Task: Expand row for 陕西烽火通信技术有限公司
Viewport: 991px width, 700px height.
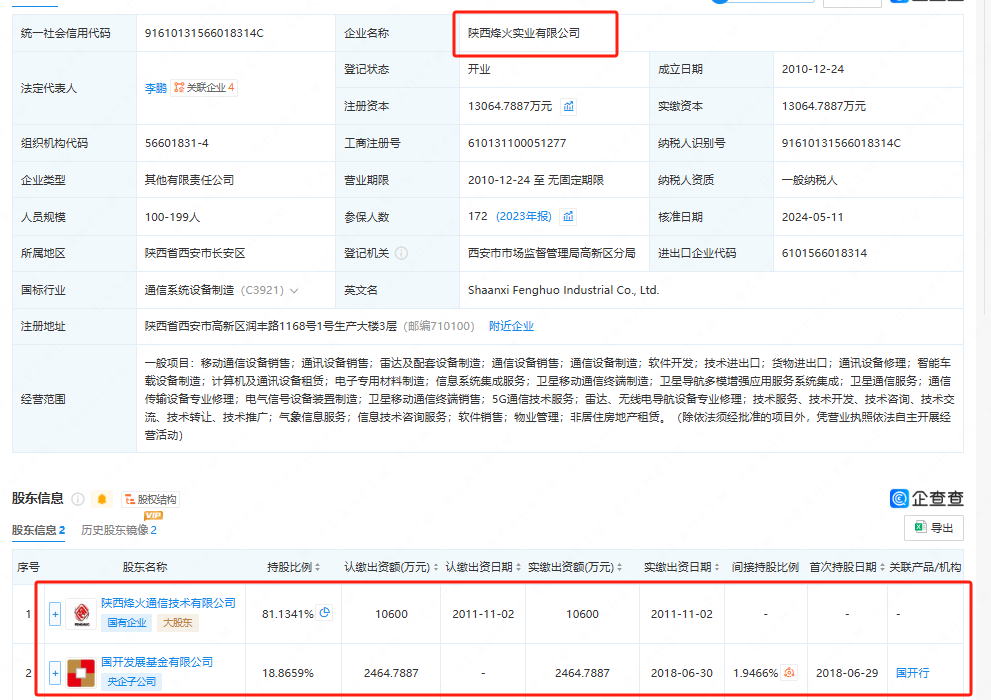Action: [55, 613]
